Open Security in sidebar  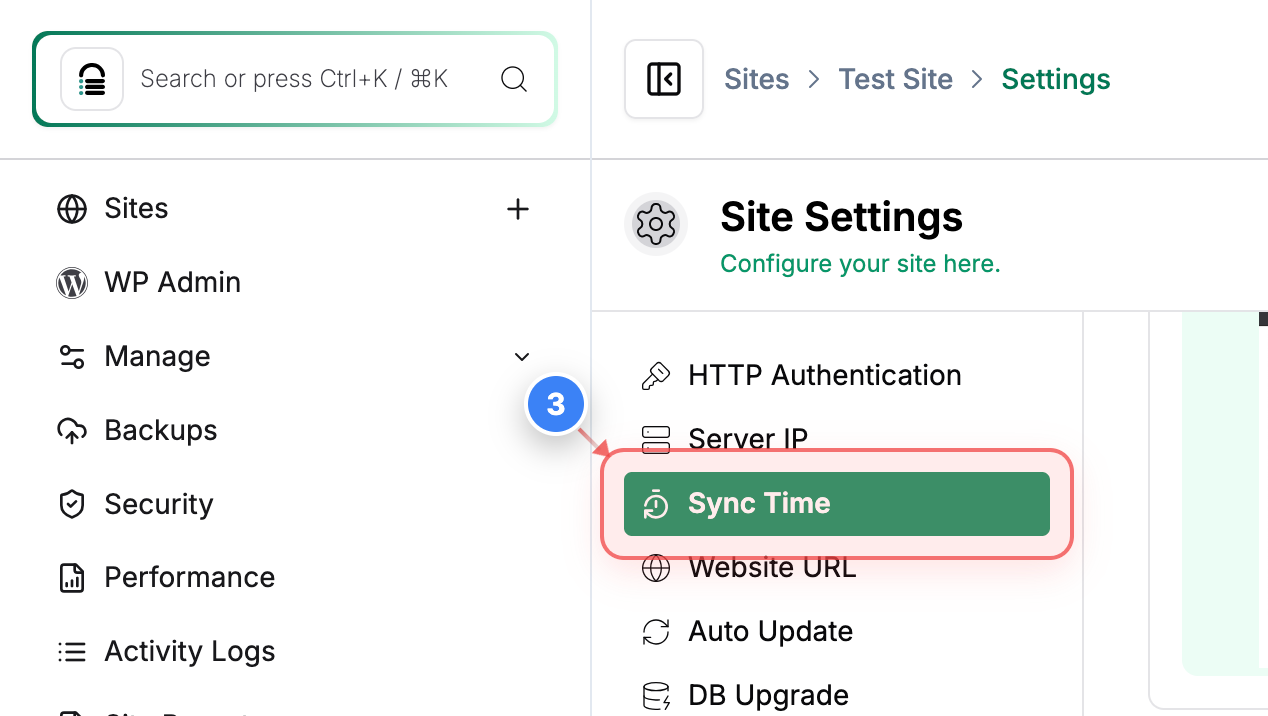tap(159, 504)
